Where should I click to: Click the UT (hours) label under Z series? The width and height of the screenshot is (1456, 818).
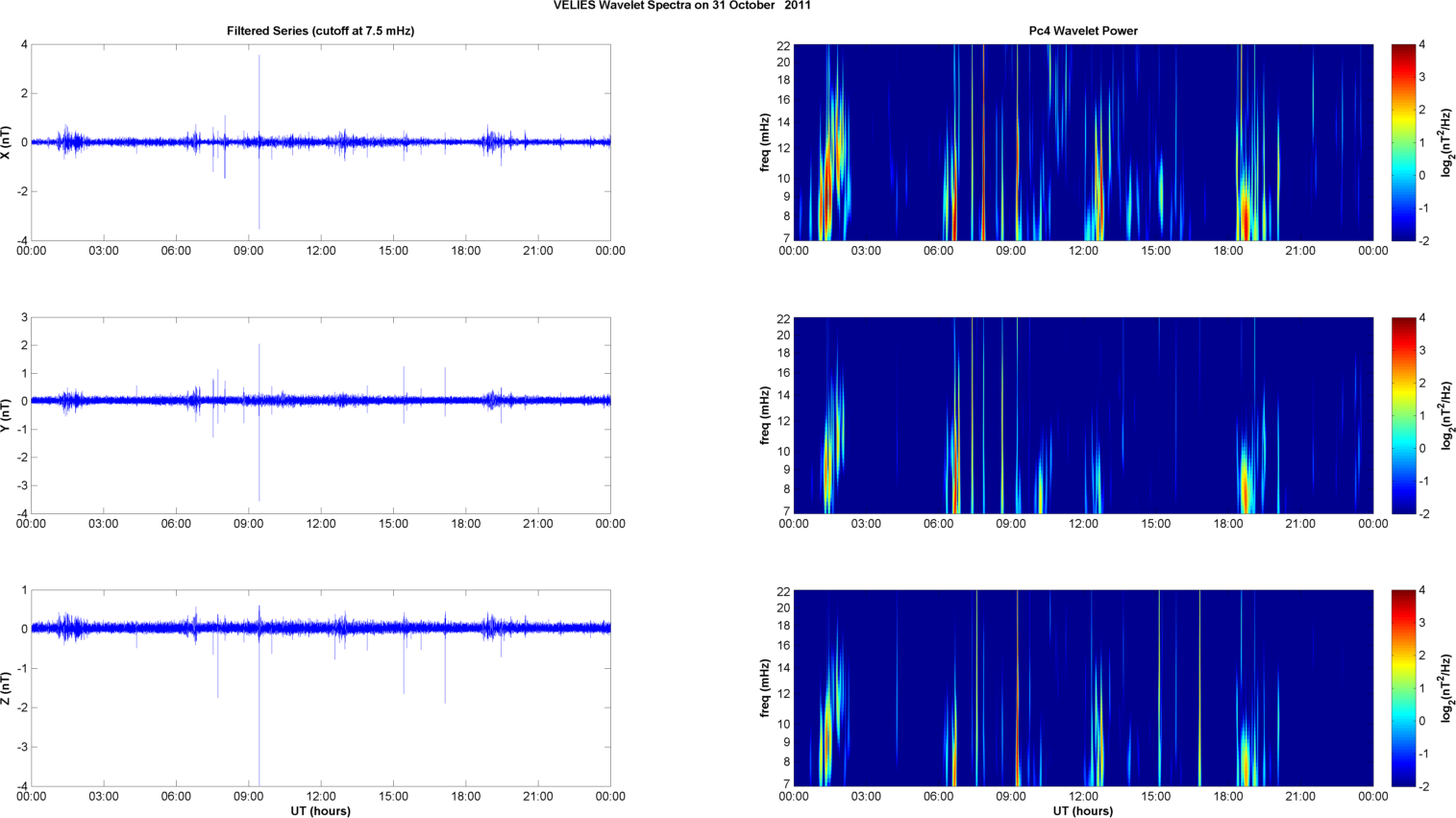pos(320,811)
